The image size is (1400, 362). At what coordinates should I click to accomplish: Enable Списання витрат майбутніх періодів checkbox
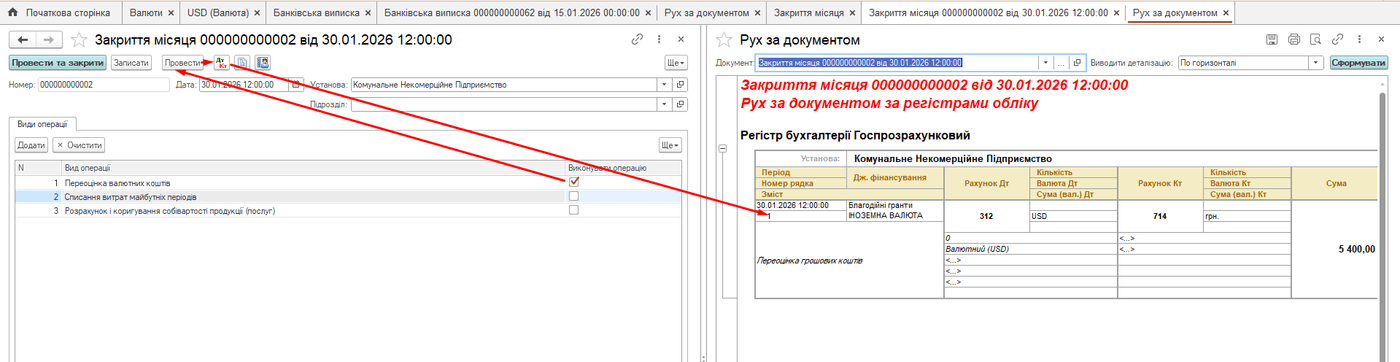click(x=573, y=197)
